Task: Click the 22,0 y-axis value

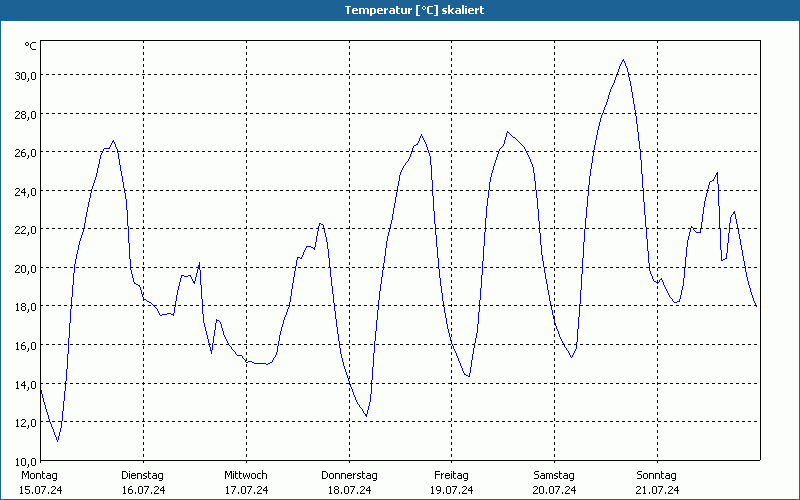Action: (x=25, y=230)
